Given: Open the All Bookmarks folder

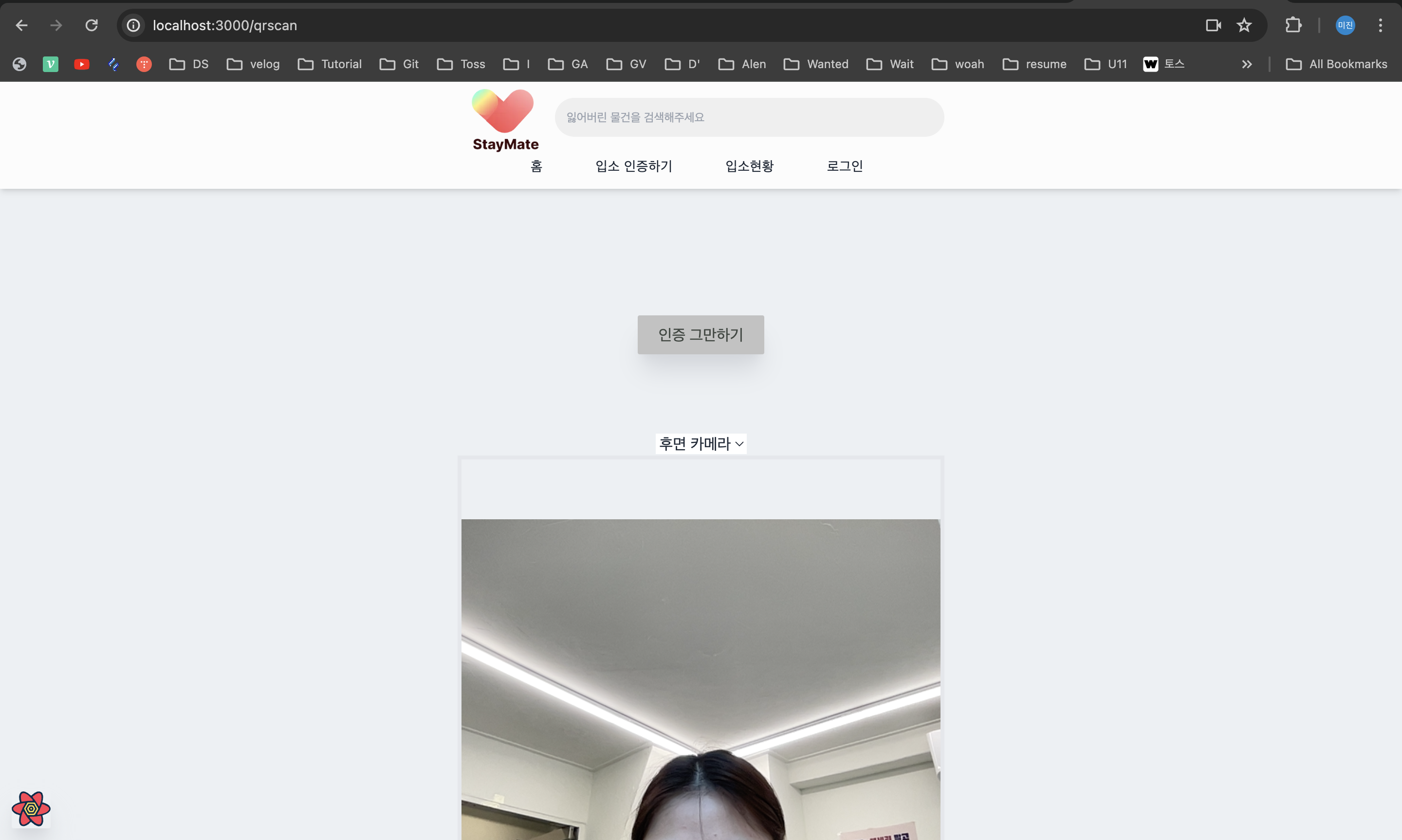Looking at the screenshot, I should 1336,64.
